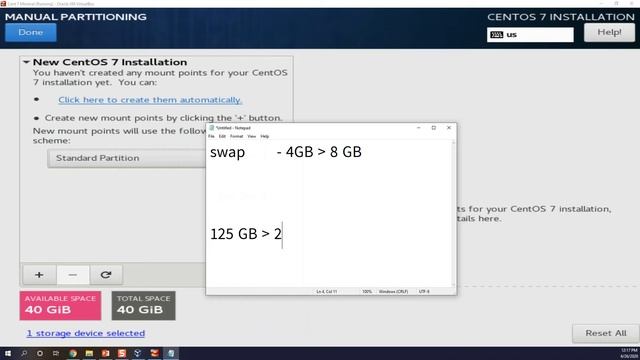This screenshot has height=360, width=640.
Task: Click the 'swap' text in Notepad
Action: [227, 152]
